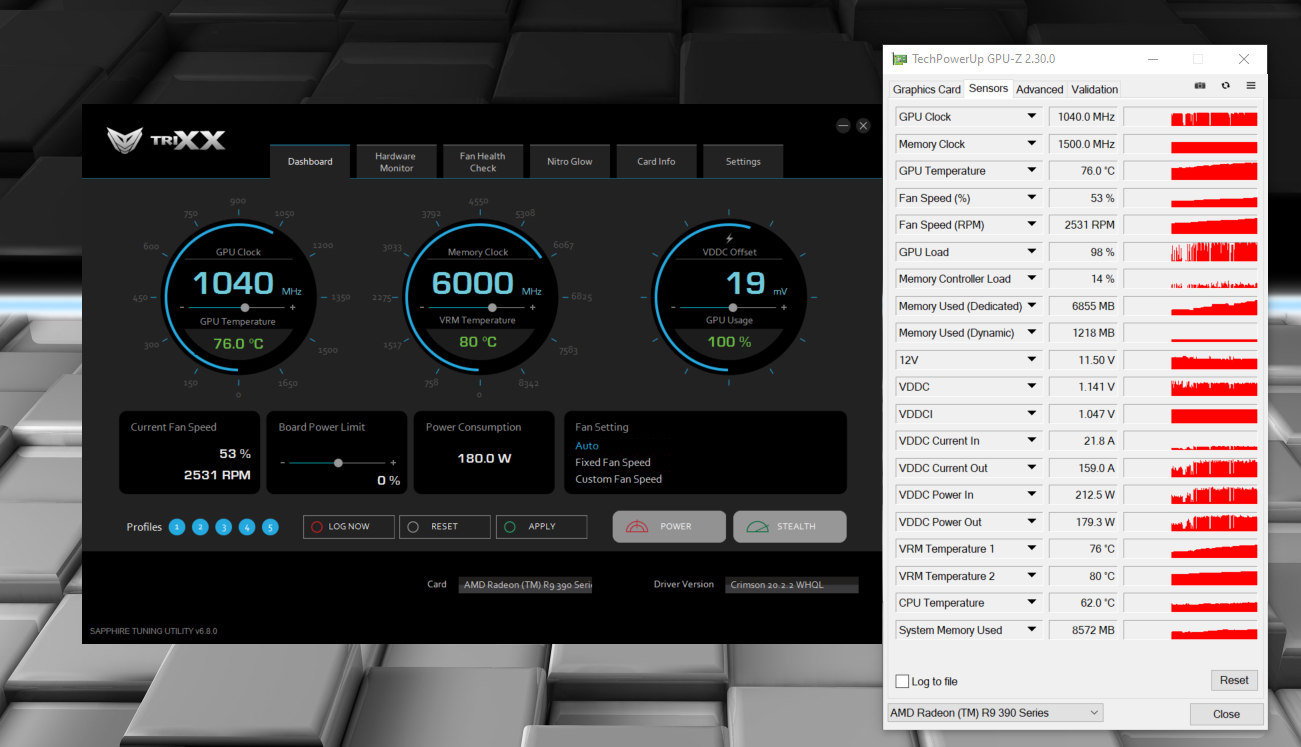This screenshot has width=1301, height=747.
Task: Click the Board Power Limit slider handle
Action: point(339,463)
